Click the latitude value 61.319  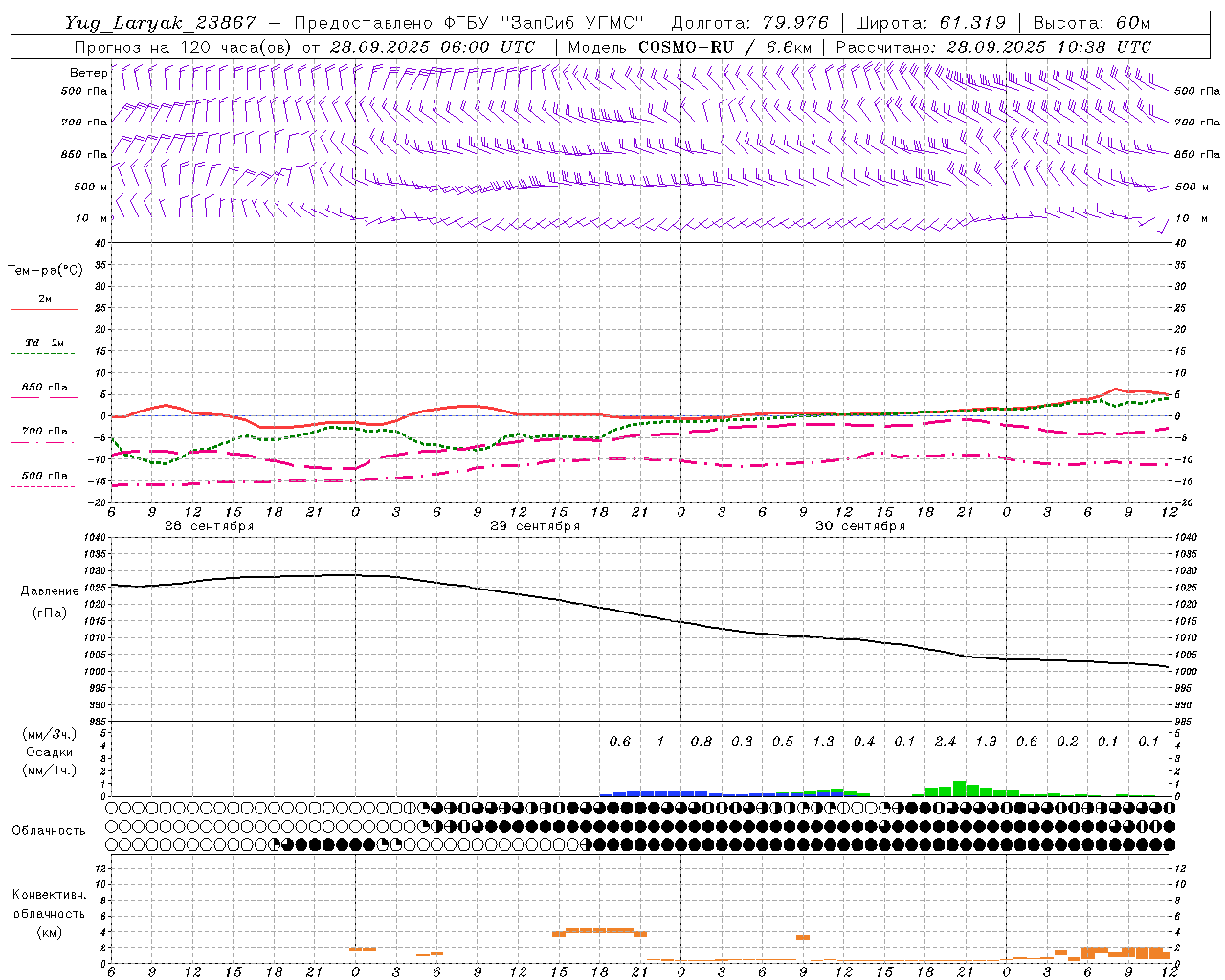click(972, 24)
